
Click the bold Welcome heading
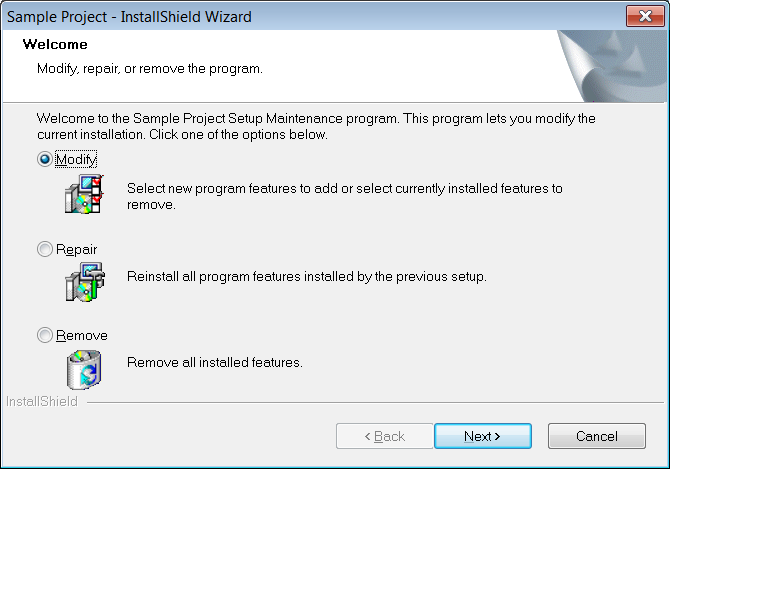[x=55, y=45]
